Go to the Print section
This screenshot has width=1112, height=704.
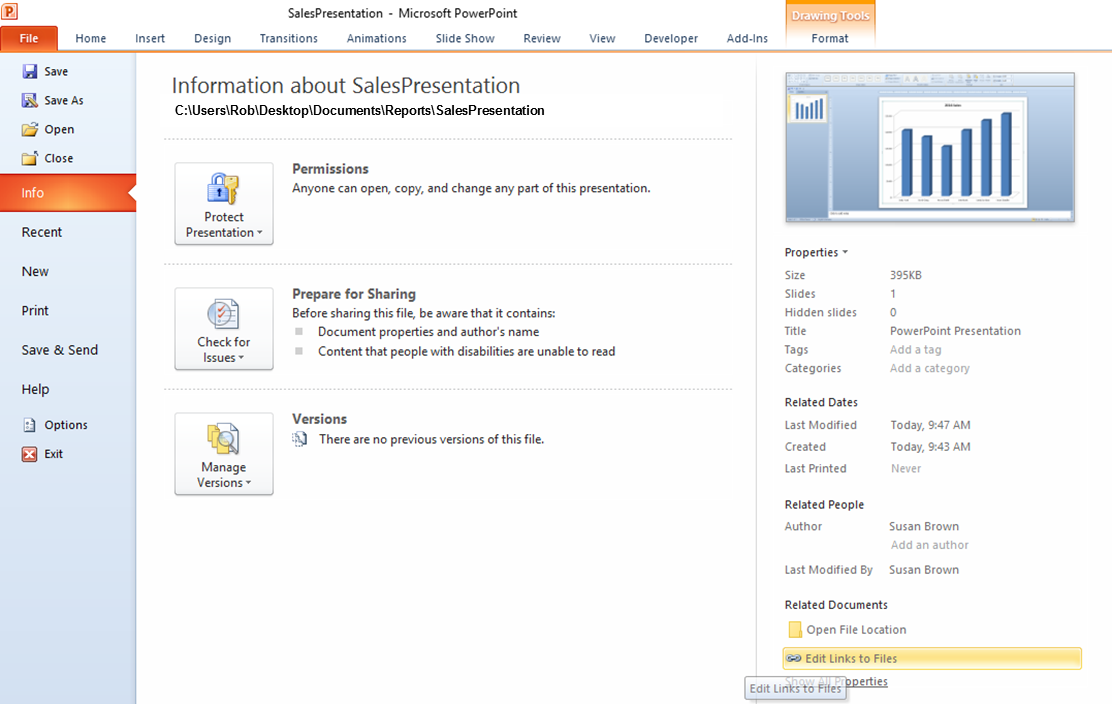tap(35, 310)
